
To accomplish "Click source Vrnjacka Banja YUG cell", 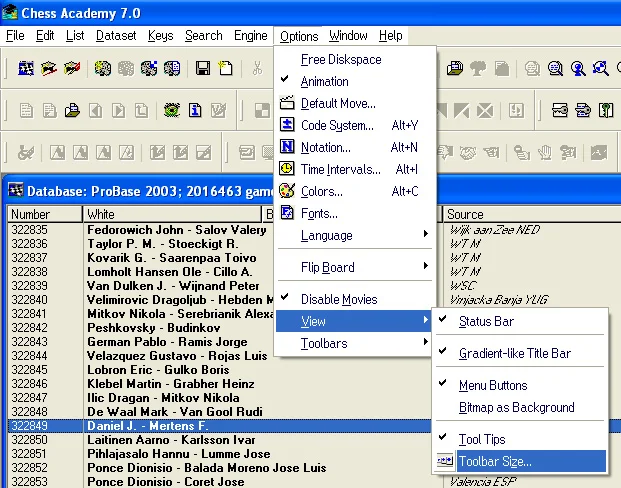I will tap(499, 300).
